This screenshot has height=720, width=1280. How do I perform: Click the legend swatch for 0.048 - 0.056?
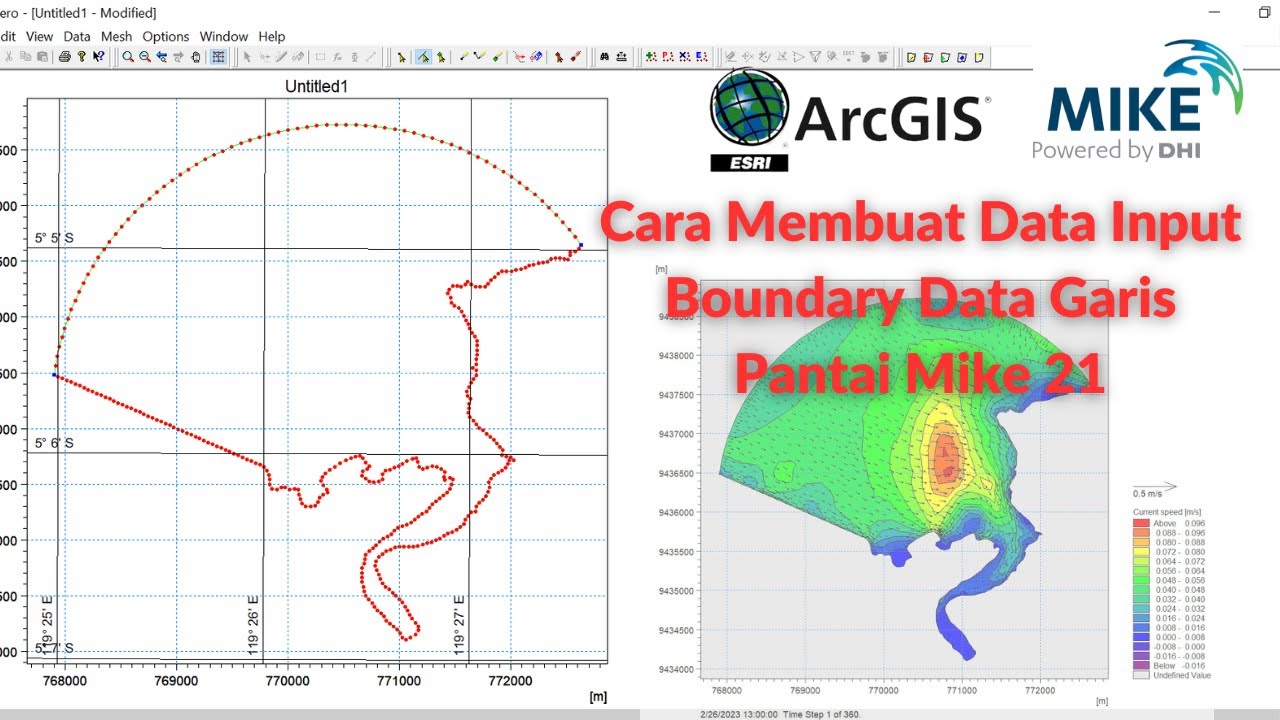[x=1141, y=579]
